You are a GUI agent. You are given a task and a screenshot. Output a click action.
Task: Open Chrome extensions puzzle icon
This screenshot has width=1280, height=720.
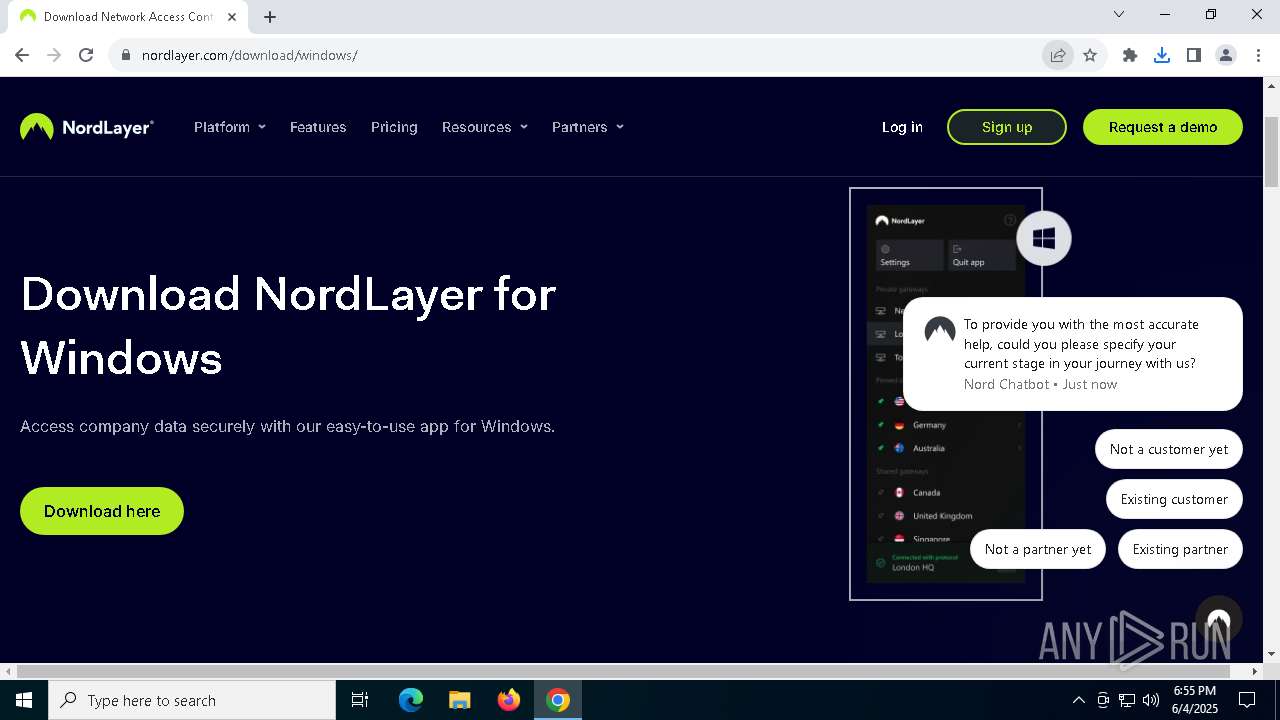[1130, 55]
